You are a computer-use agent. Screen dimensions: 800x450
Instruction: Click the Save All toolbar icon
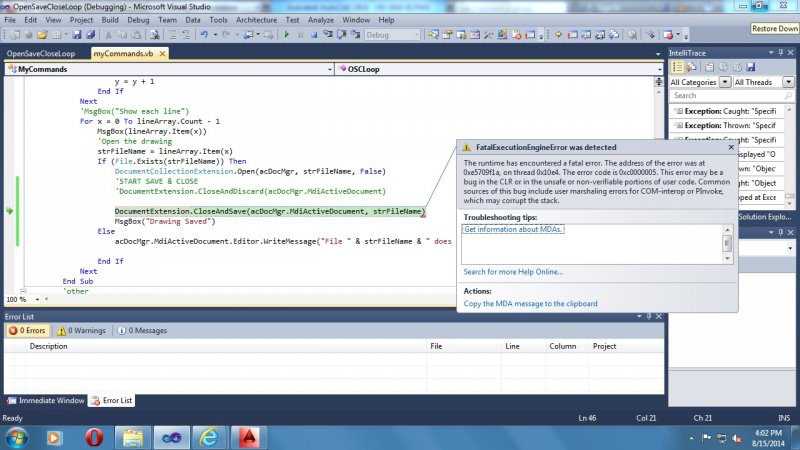tap(91, 35)
